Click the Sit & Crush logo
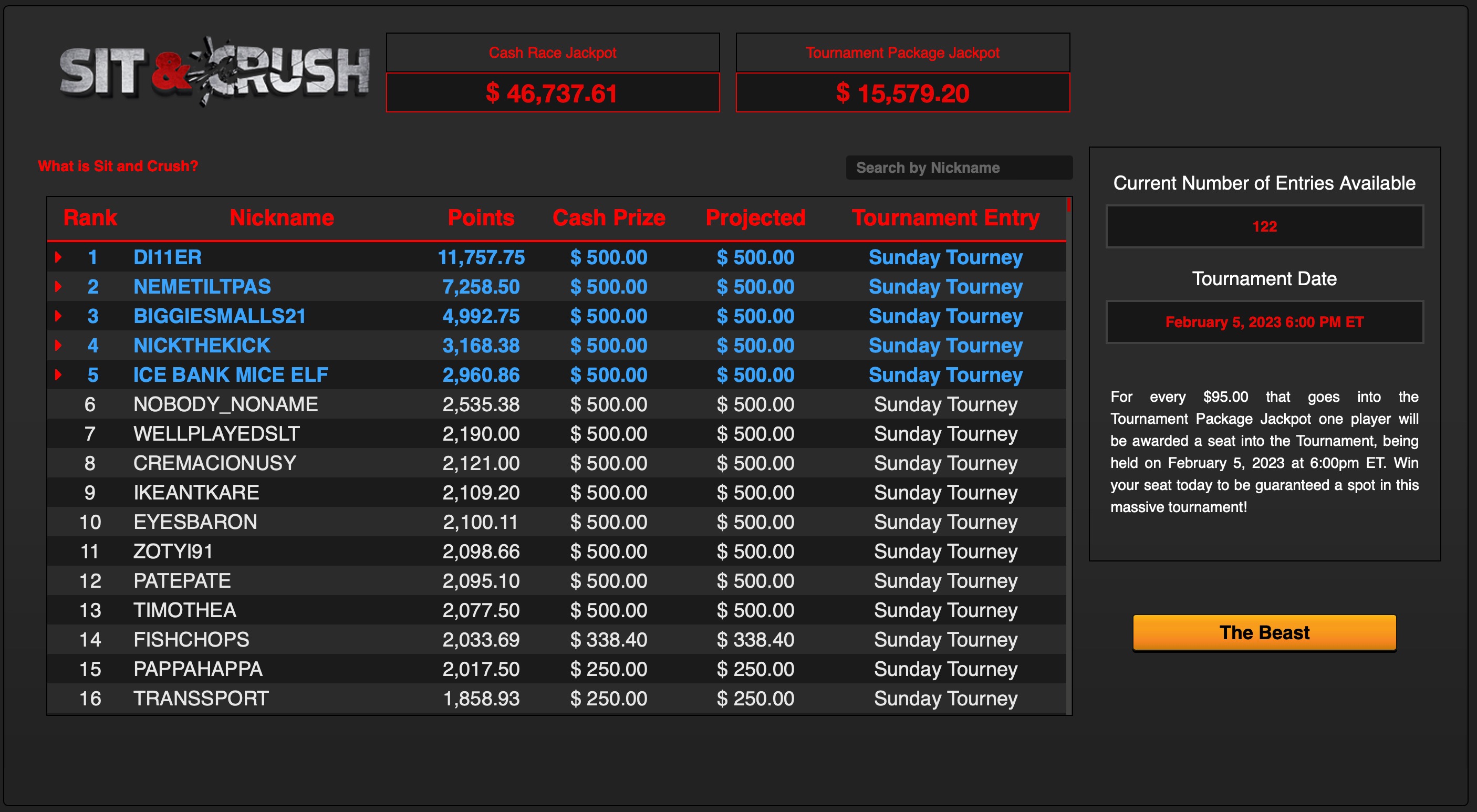Image resolution: width=1477 pixels, height=812 pixels. point(214,71)
